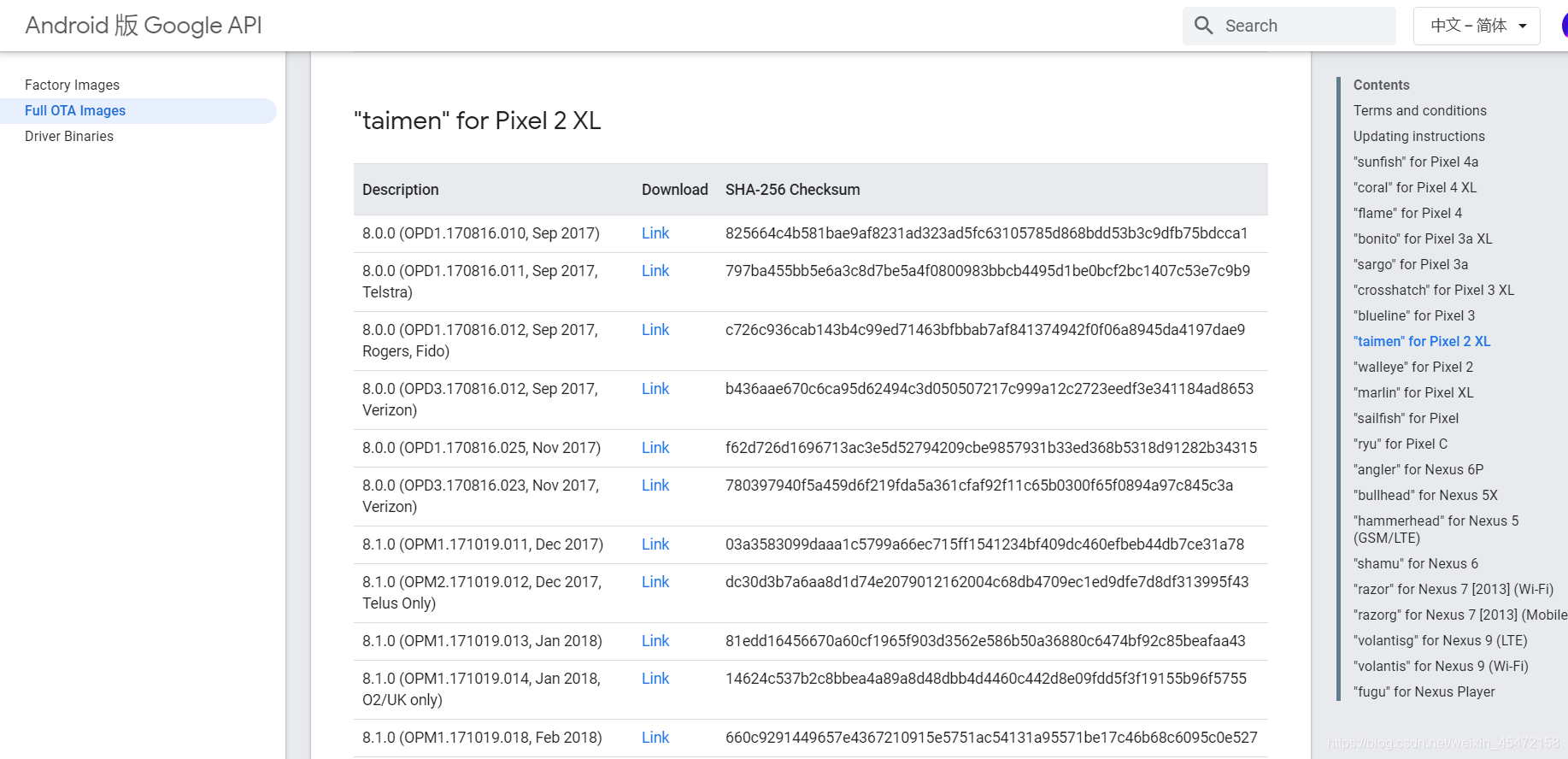Screen dimensions: 1568x759
Task: Jump to "volantisg" for Nexus 9 (LTE)
Action: tap(1441, 640)
